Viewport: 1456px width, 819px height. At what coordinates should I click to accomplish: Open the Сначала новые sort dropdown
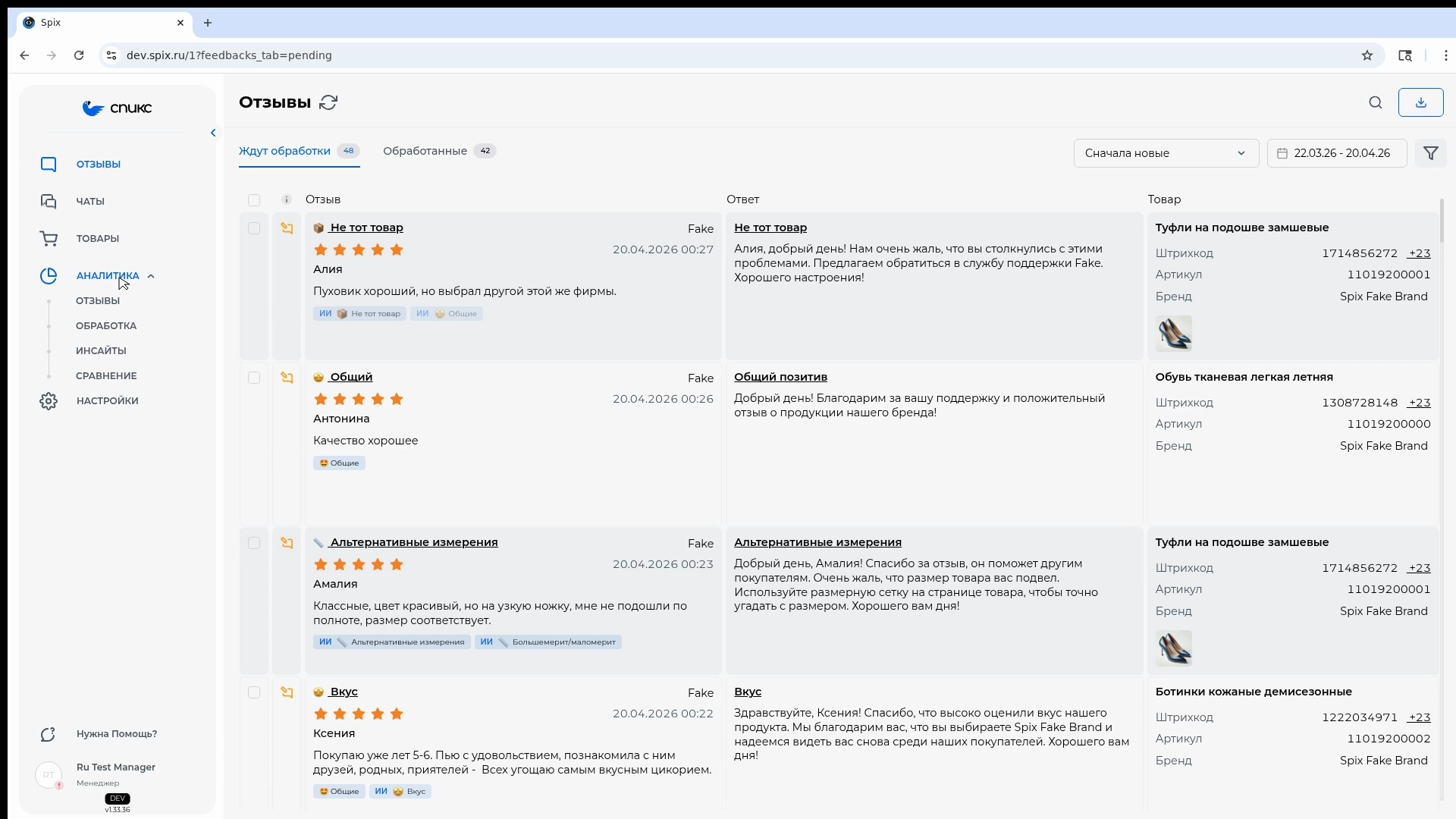point(1166,153)
